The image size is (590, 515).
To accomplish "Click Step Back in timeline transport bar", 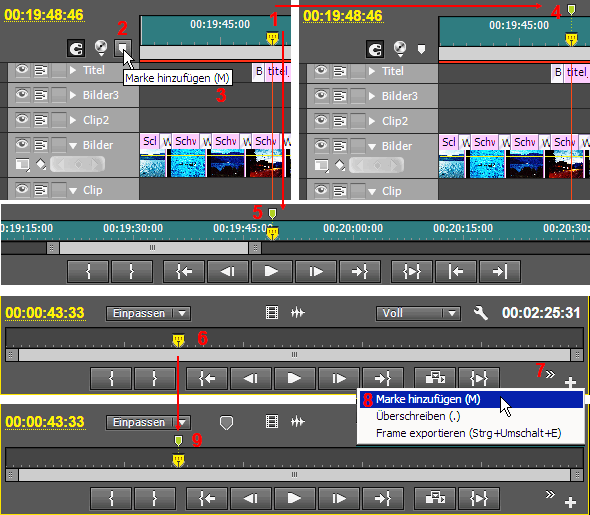I will point(228,271).
